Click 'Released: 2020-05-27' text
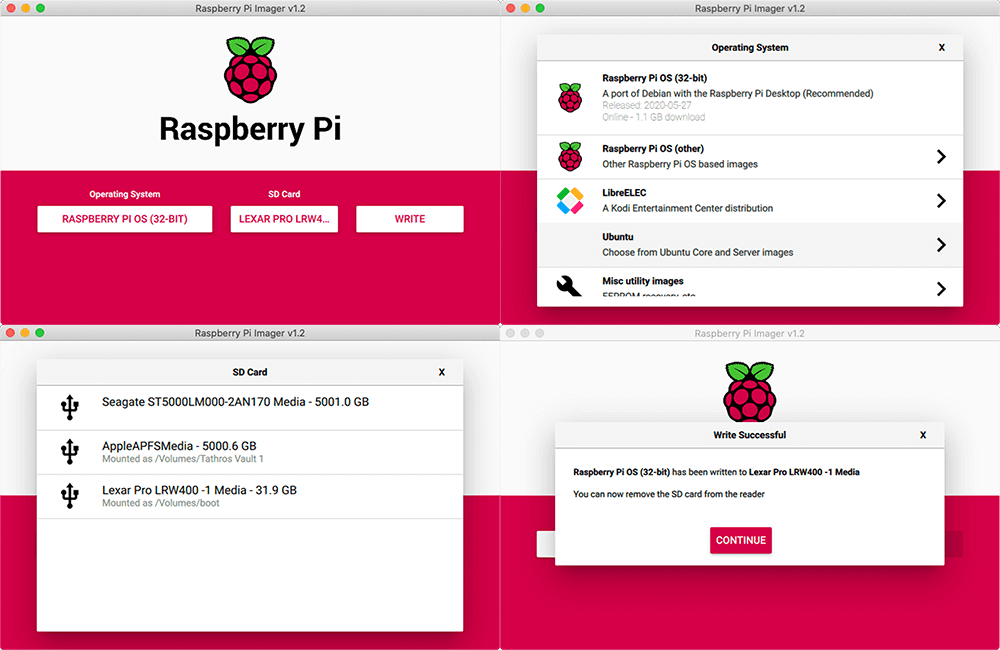This screenshot has height=650, width=1000. [x=647, y=105]
